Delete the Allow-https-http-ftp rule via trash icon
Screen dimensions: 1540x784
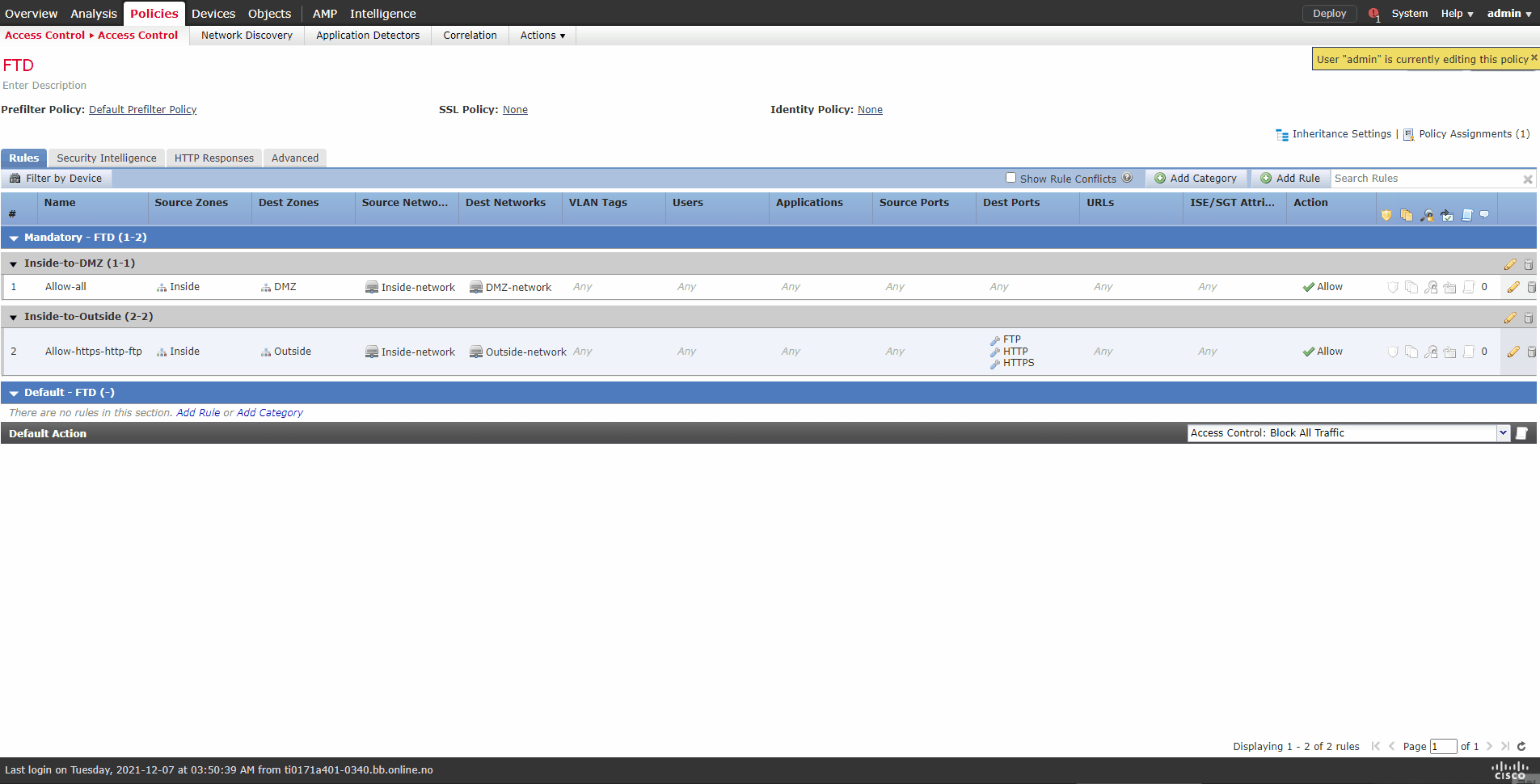pyautogui.click(x=1531, y=352)
